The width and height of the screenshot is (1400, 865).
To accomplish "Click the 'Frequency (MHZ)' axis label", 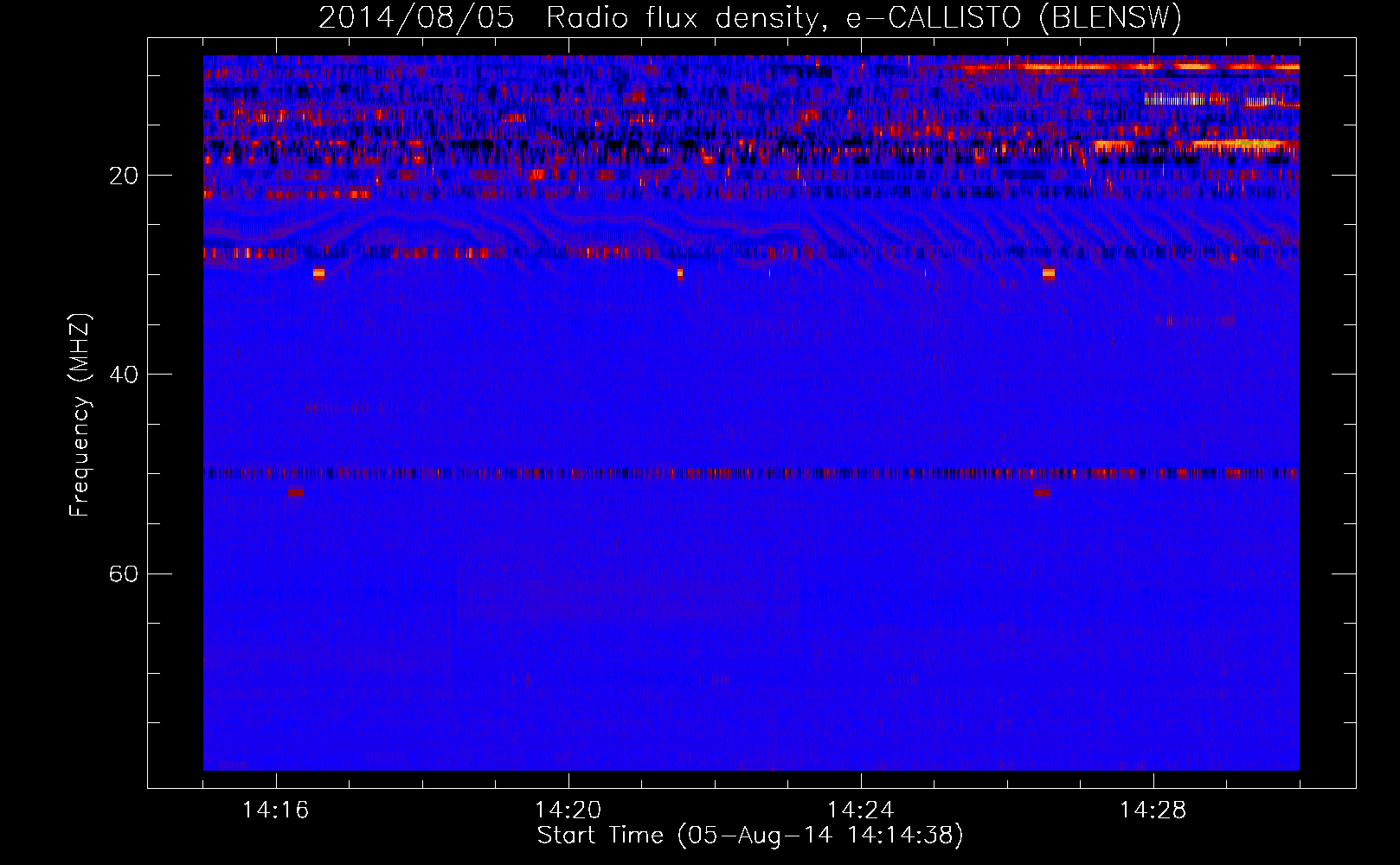I will 80,415.
